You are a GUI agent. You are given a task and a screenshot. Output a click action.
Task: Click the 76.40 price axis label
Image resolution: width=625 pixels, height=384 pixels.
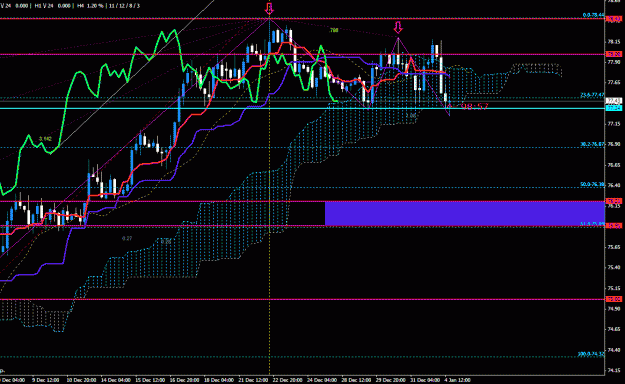point(613,185)
